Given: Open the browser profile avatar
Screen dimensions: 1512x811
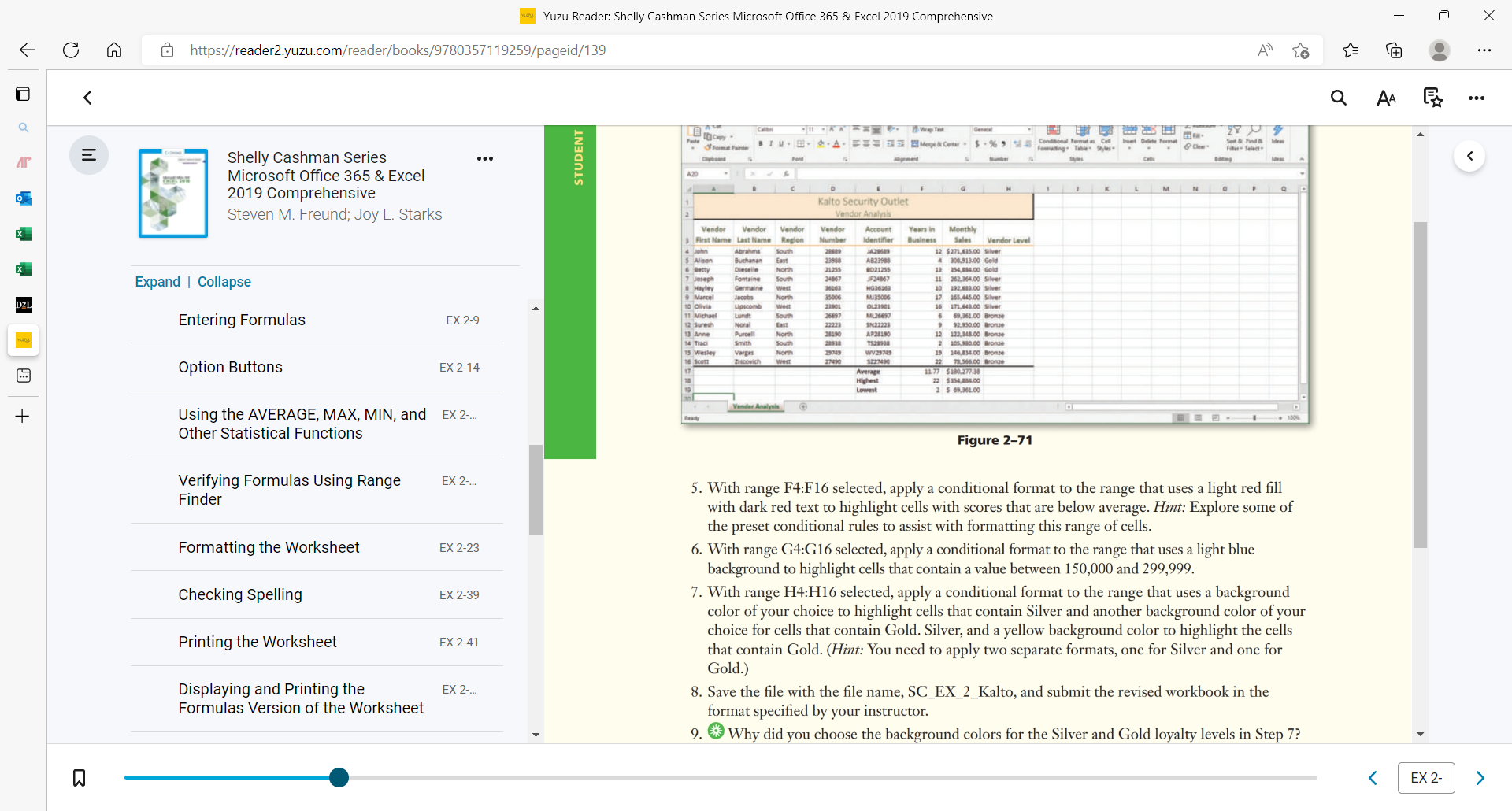Looking at the screenshot, I should coord(1440,50).
